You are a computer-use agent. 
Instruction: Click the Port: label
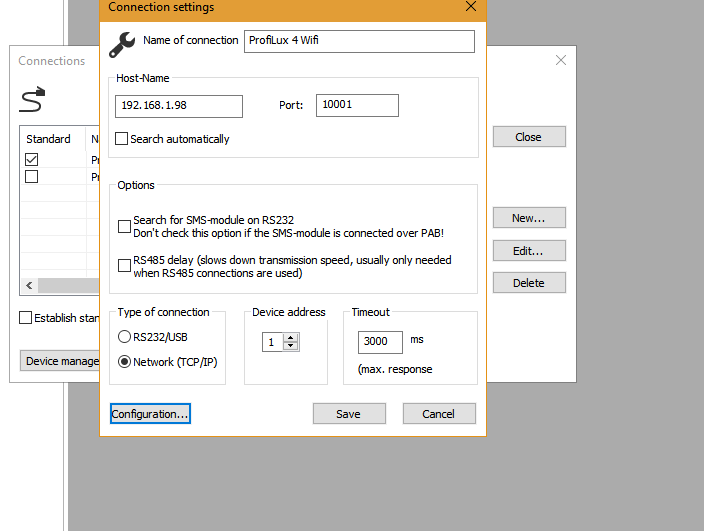click(291, 105)
